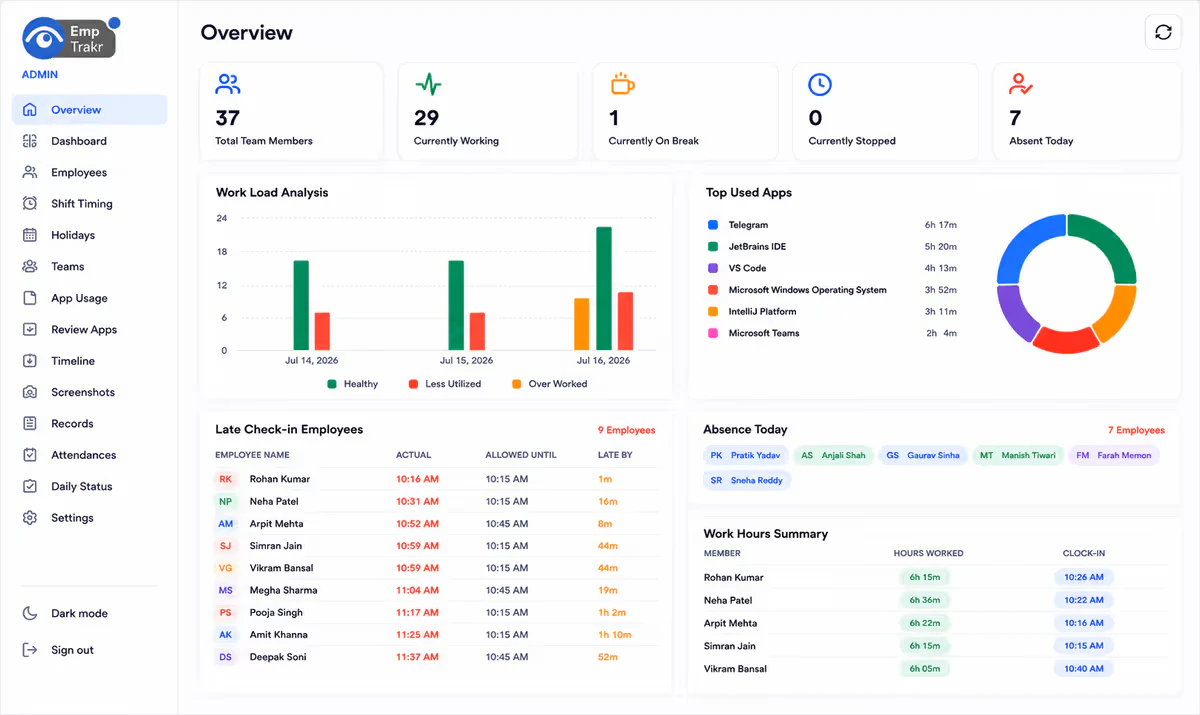Click the 11:37 AM actual time
This screenshot has width=1200, height=715.
pos(417,657)
